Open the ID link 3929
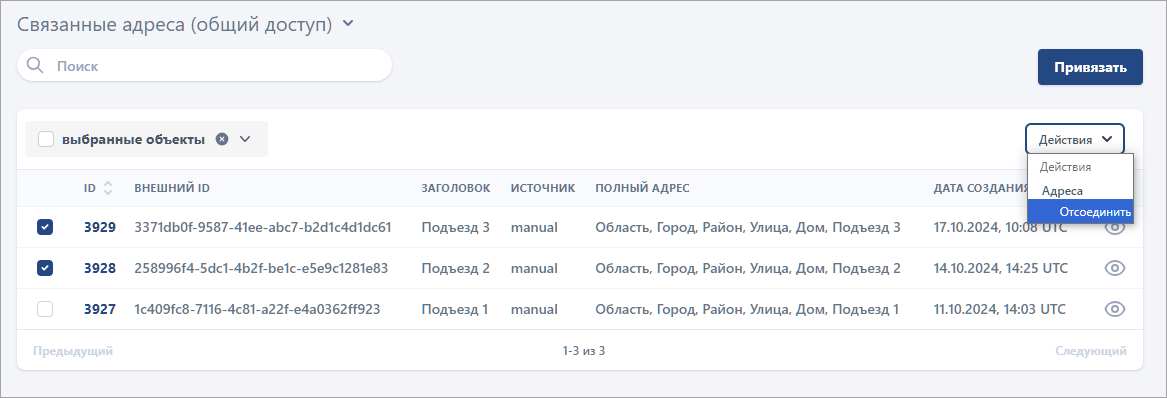 tap(100, 227)
